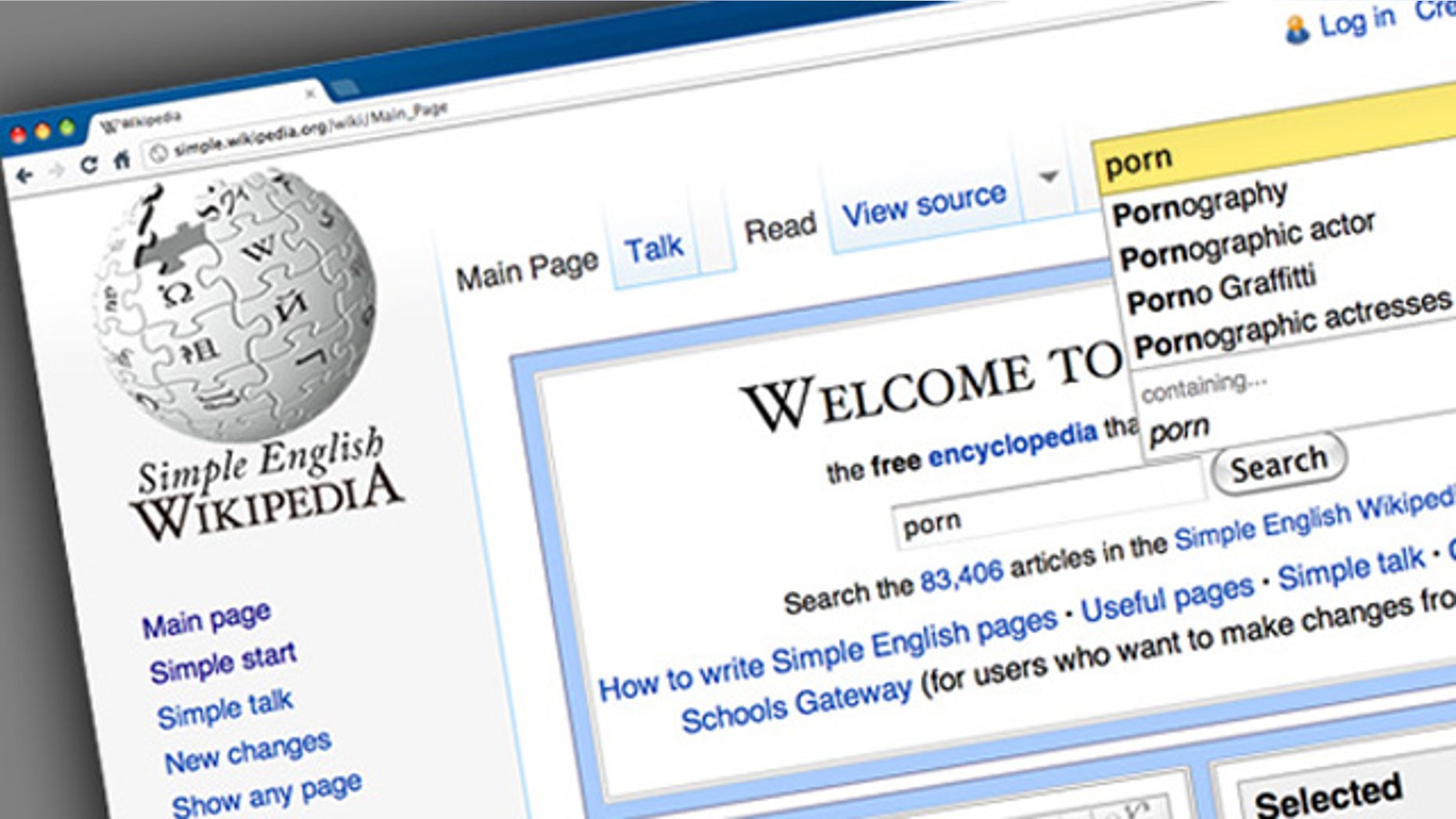Viewport: 1456px width, 819px height.
Task: Click the macOS red close button
Action: (x=18, y=137)
